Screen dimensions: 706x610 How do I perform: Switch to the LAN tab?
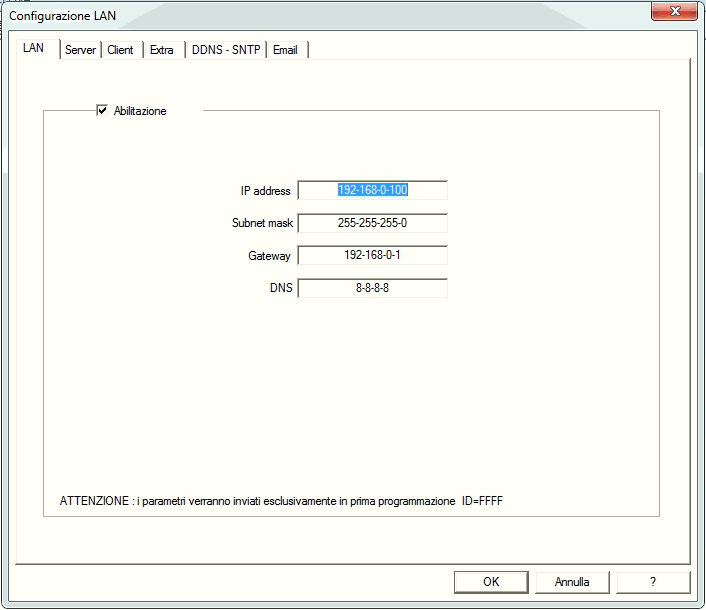tap(33, 49)
